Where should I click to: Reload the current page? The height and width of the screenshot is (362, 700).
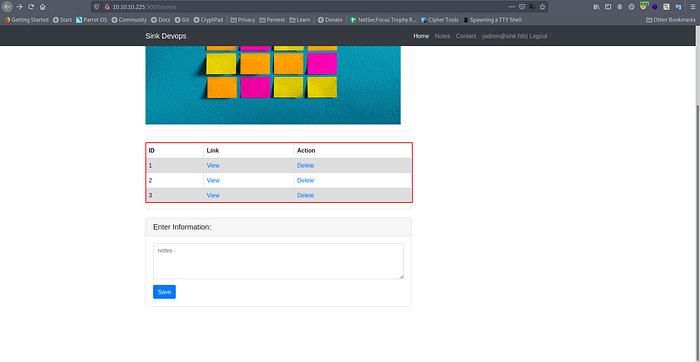(x=31, y=7)
